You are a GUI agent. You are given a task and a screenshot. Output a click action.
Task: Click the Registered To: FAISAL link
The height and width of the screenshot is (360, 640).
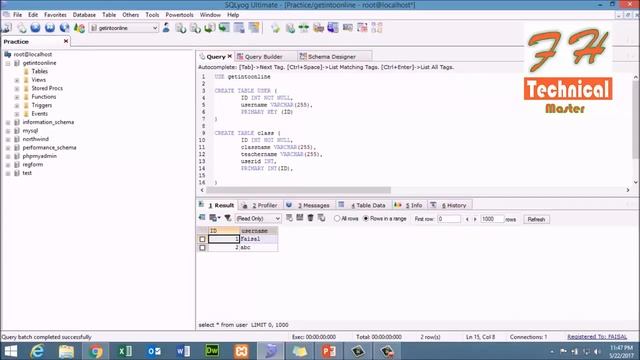(597, 337)
